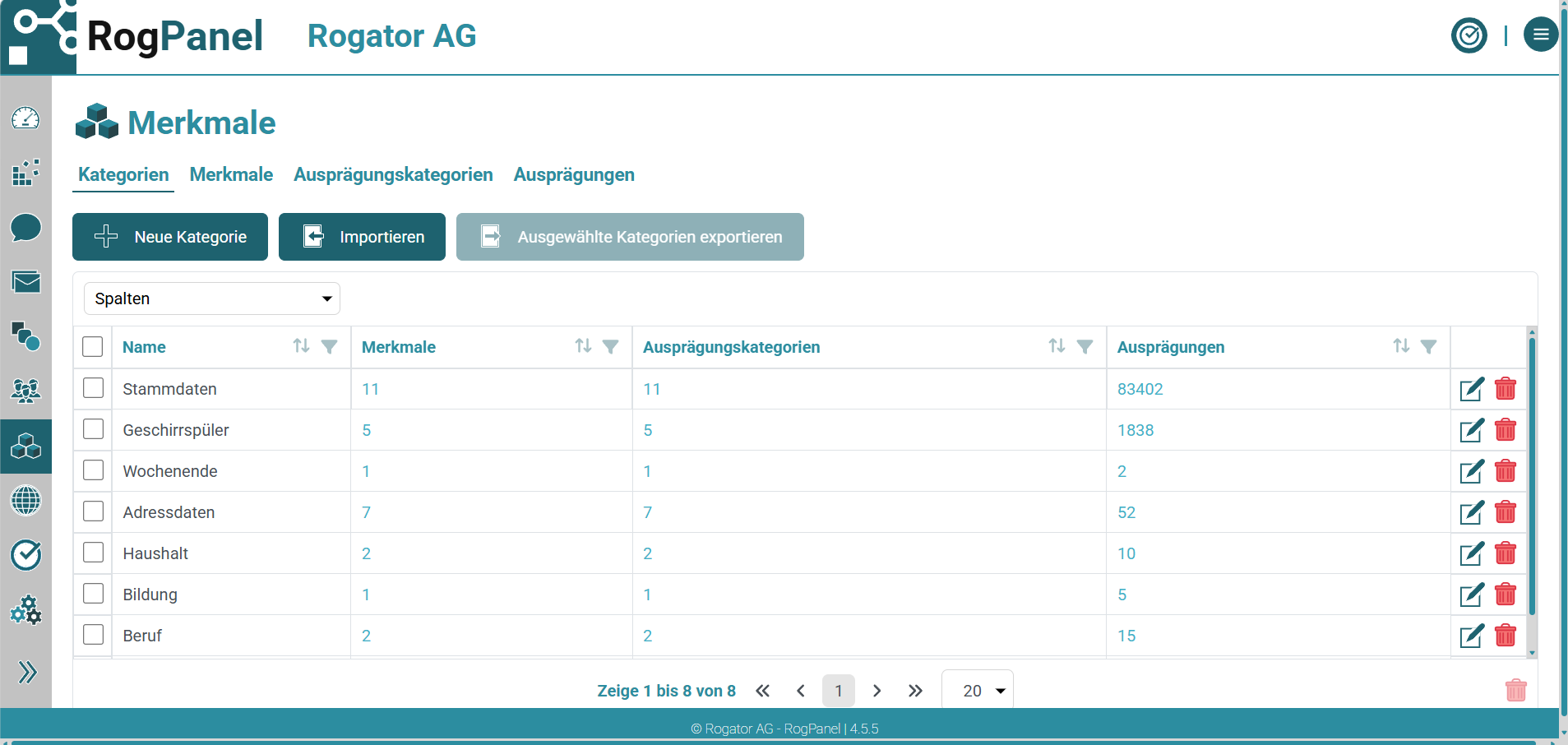
Task: Select the Wochenende row checkbox
Action: (x=94, y=470)
